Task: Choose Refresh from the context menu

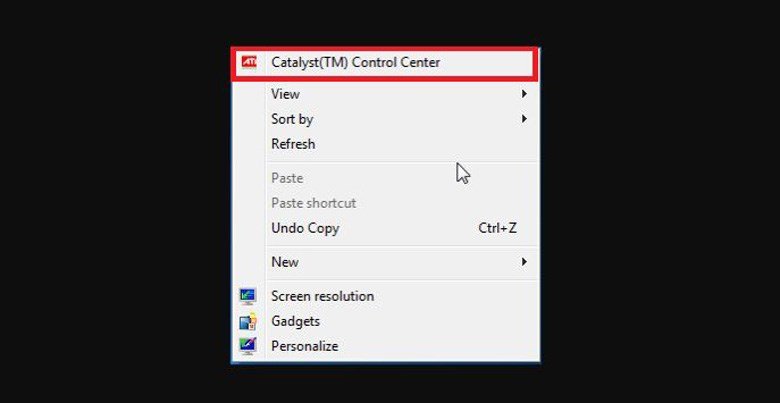Action: [x=293, y=144]
